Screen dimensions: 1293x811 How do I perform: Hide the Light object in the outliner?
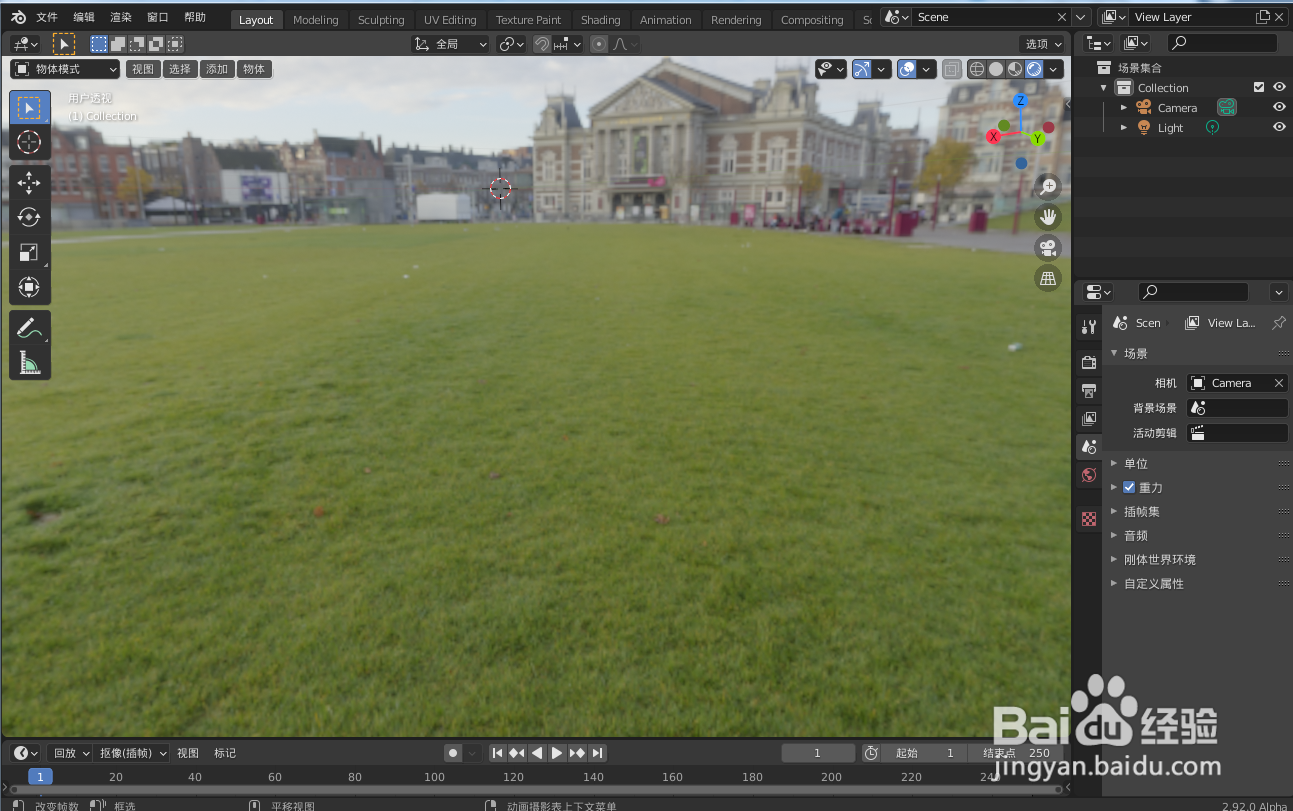click(x=1279, y=127)
